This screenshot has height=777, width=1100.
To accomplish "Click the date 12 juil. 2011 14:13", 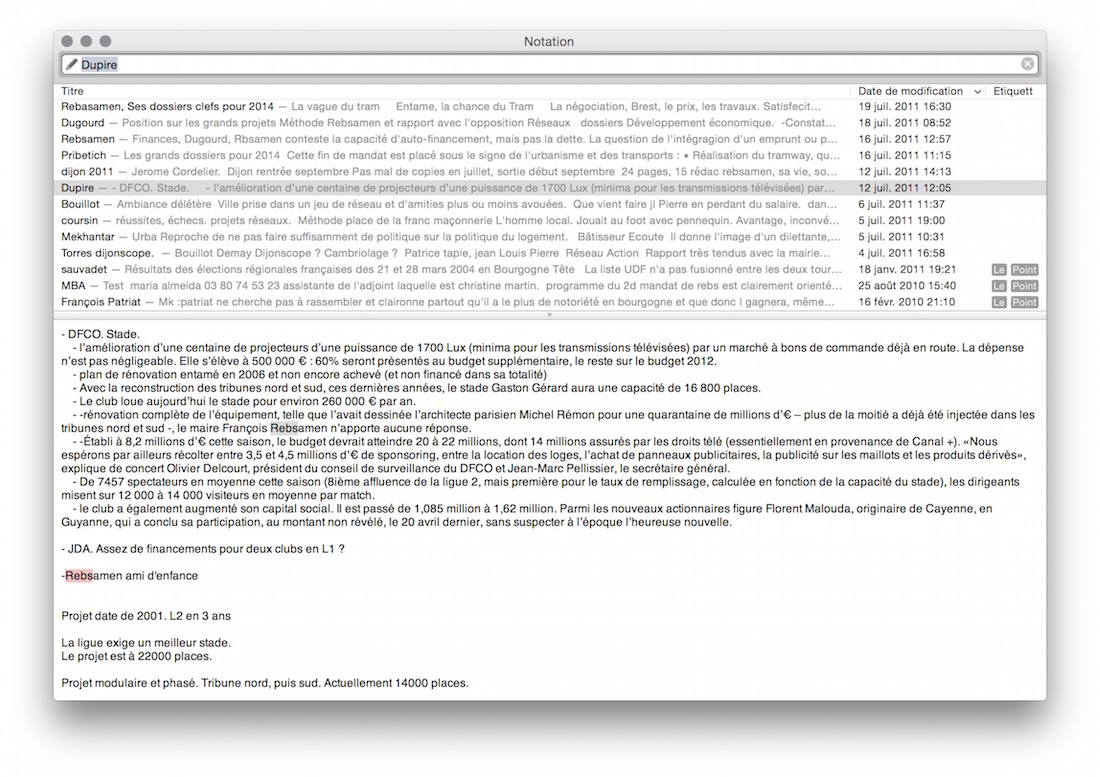I will (905, 171).
